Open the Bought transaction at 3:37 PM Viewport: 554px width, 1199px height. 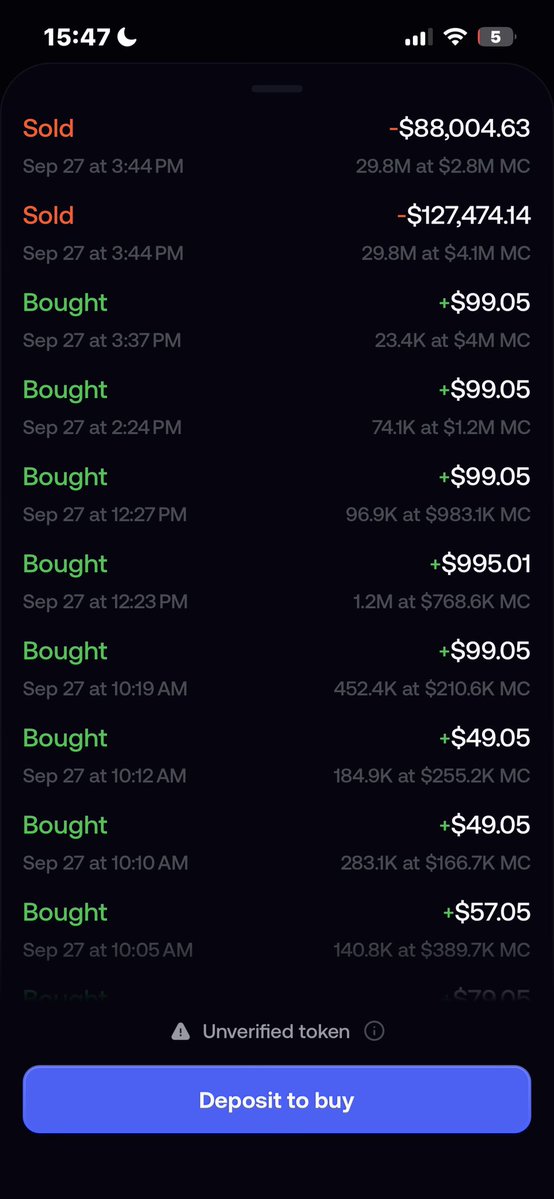pos(277,320)
